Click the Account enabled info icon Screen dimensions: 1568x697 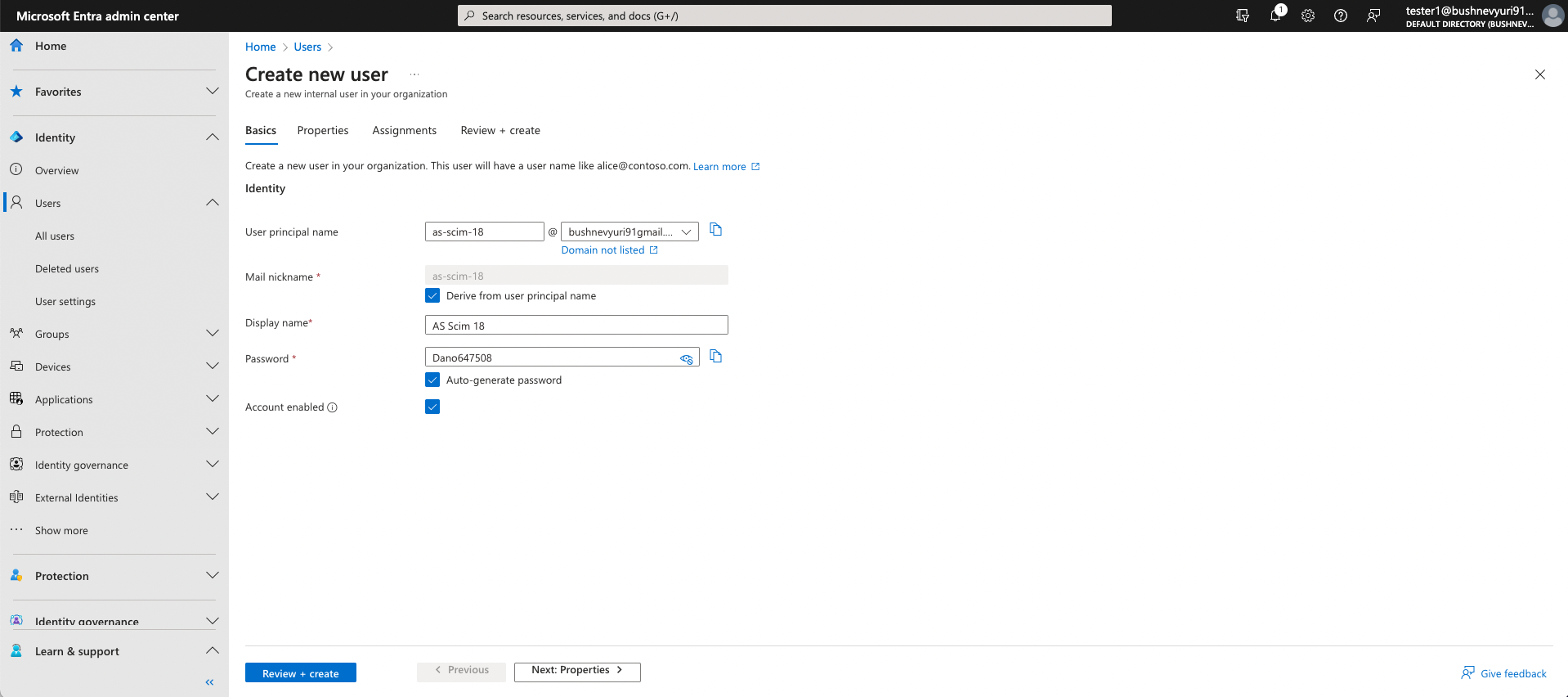click(x=332, y=407)
